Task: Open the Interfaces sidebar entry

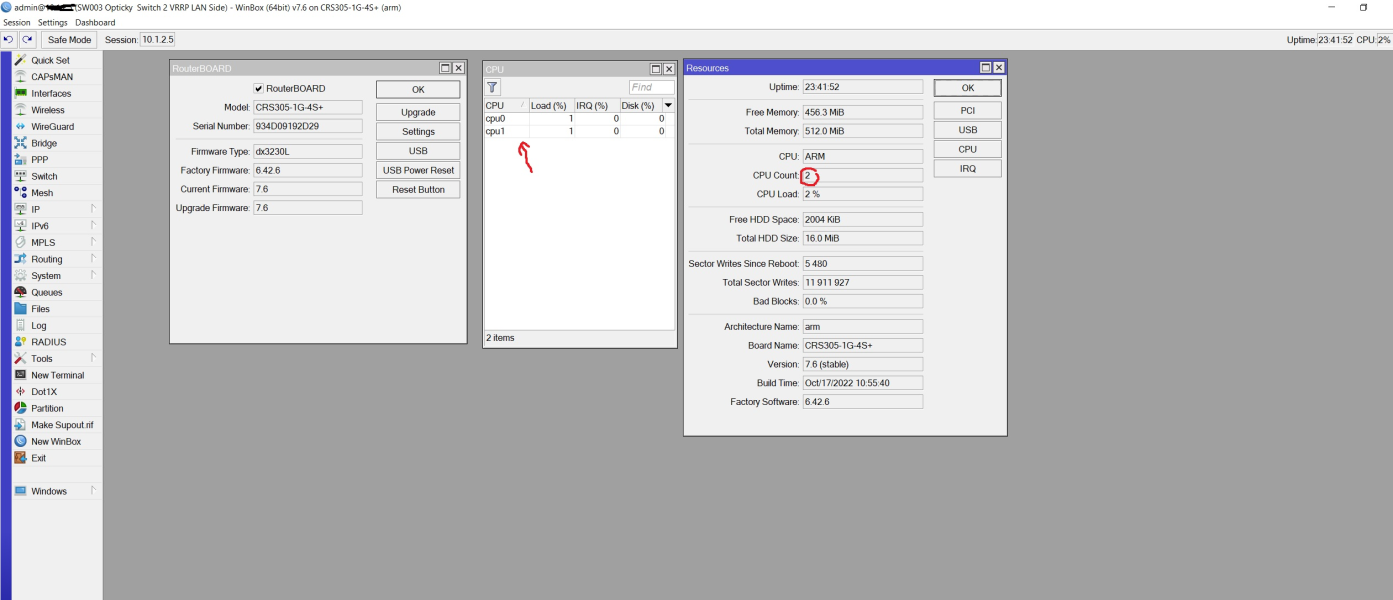Action: [51, 93]
